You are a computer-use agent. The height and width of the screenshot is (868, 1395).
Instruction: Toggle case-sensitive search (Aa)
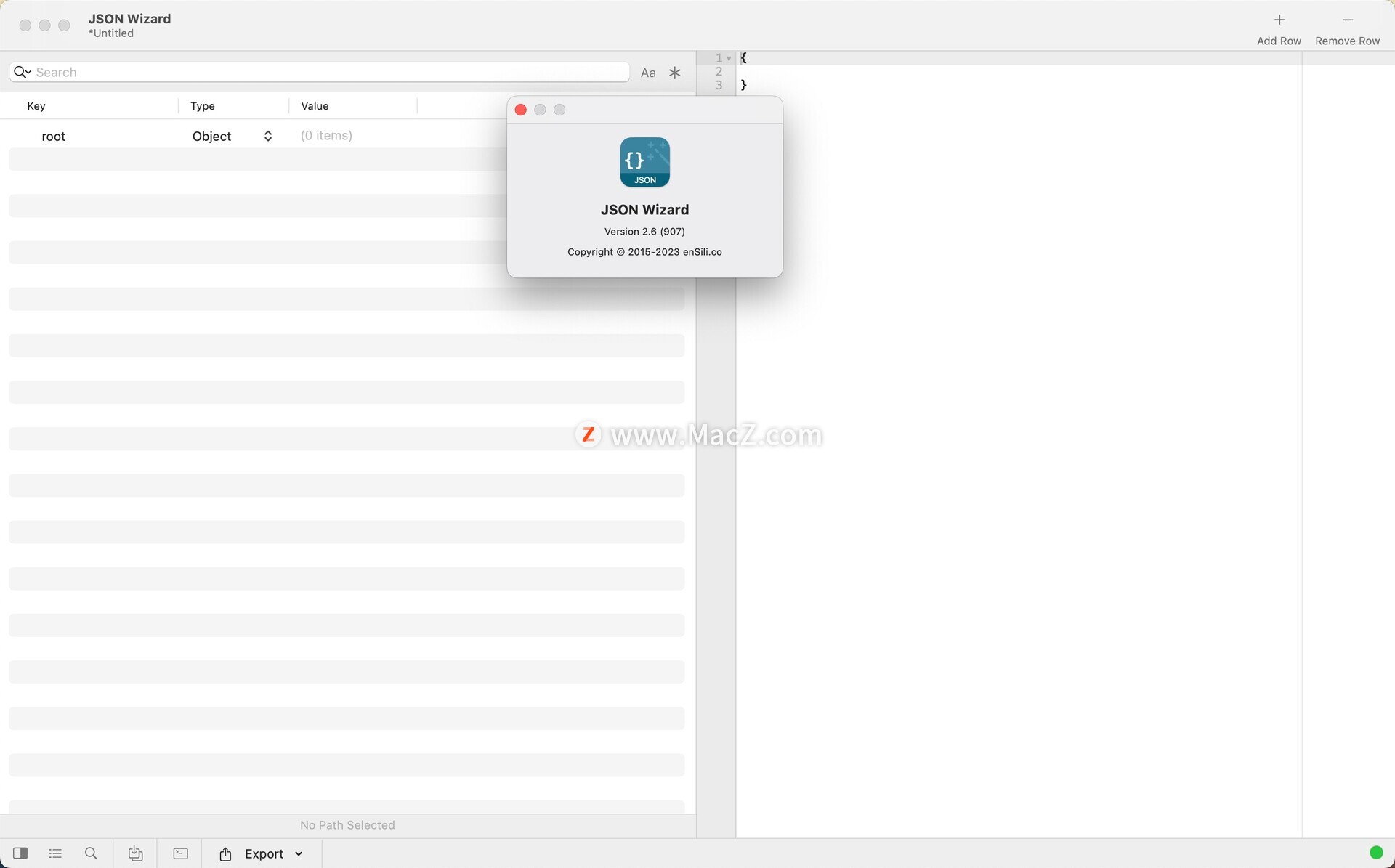[x=648, y=73]
